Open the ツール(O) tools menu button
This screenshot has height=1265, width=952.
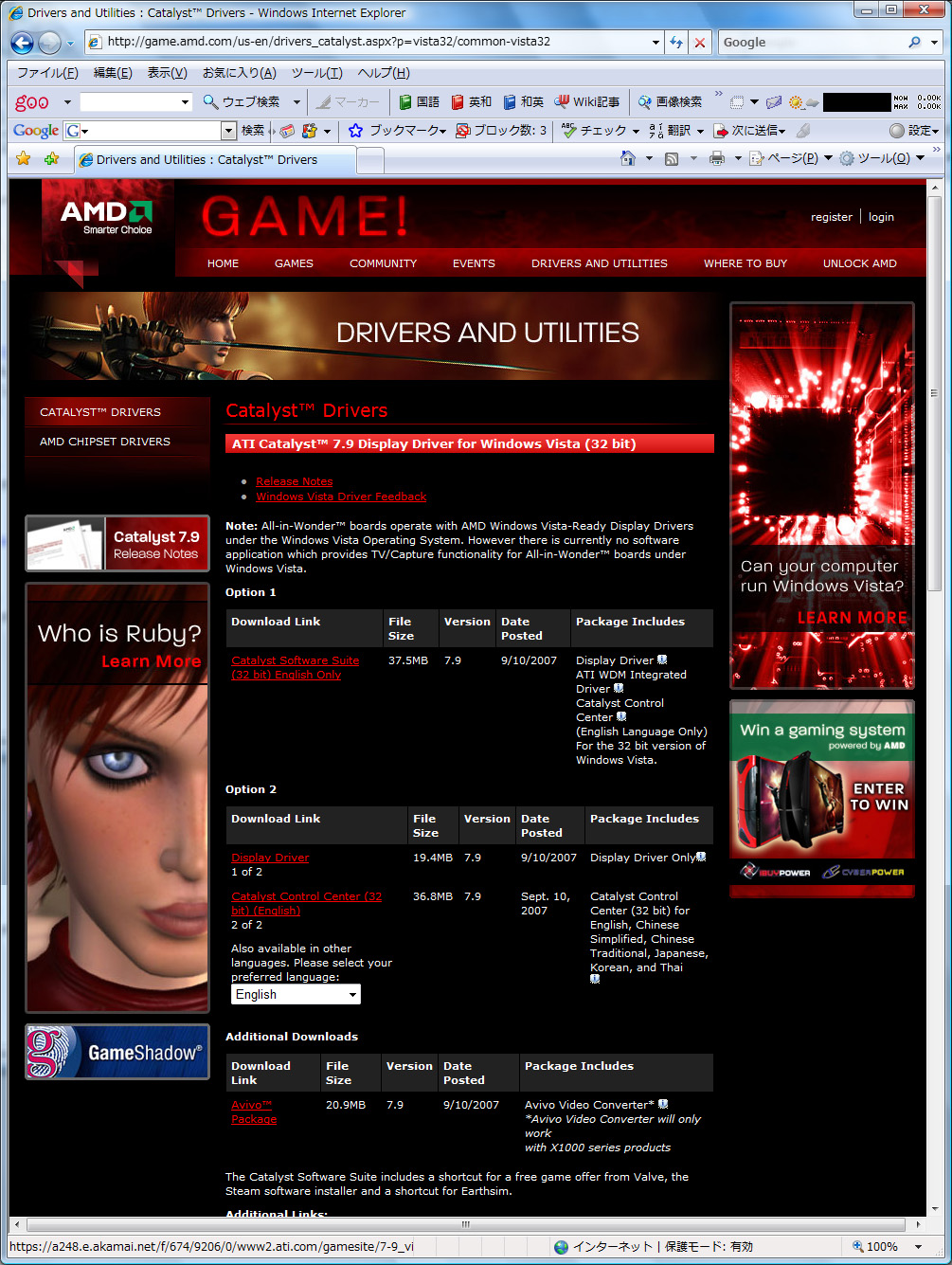(x=880, y=158)
